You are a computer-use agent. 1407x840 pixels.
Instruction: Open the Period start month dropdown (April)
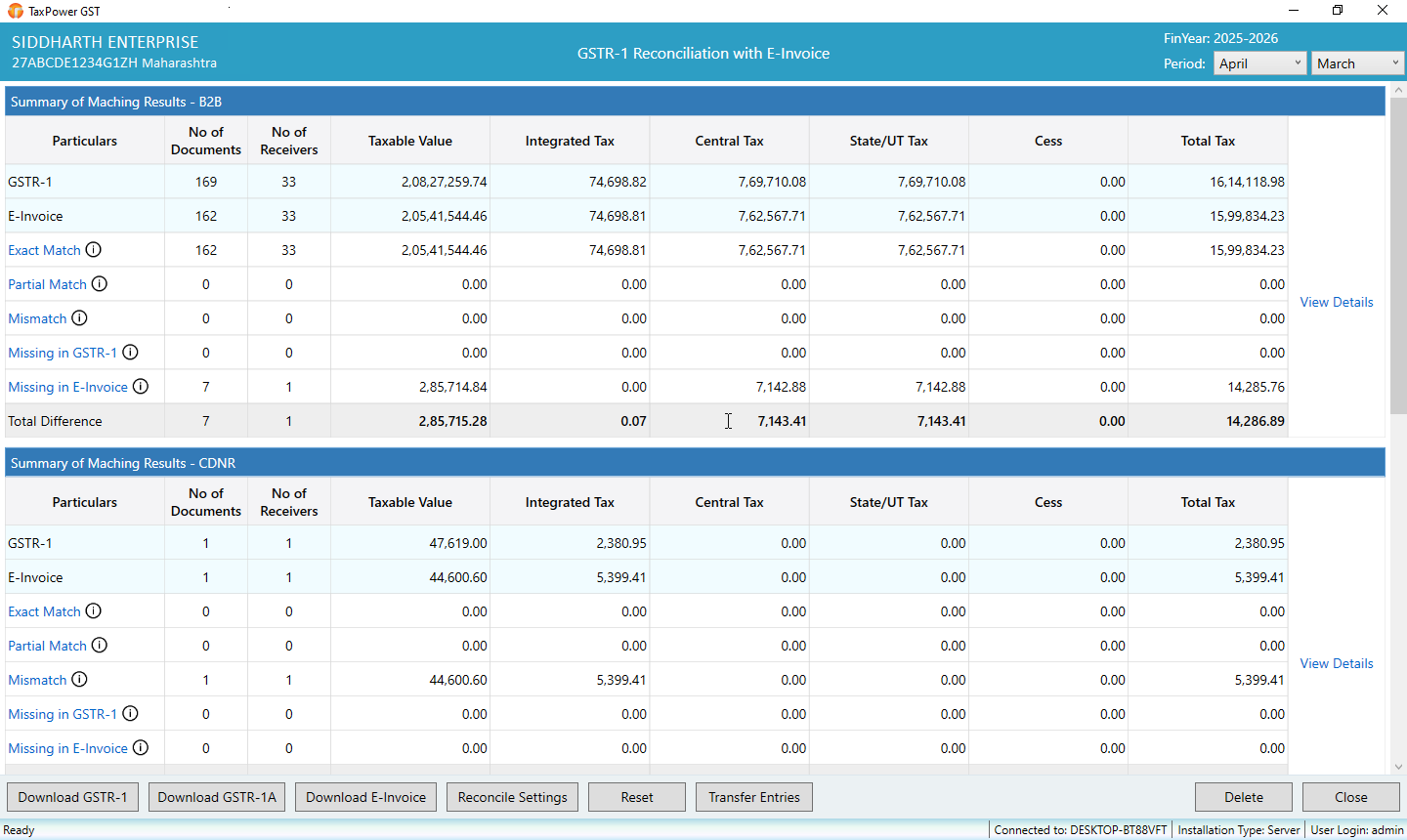(1259, 63)
